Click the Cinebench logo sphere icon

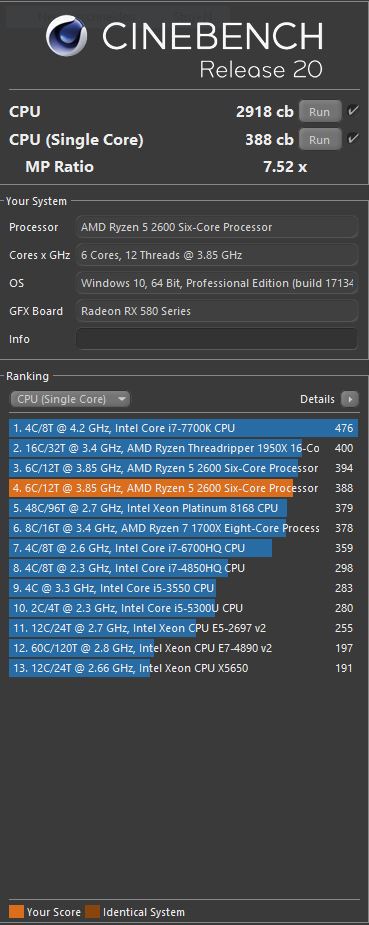tap(67, 36)
